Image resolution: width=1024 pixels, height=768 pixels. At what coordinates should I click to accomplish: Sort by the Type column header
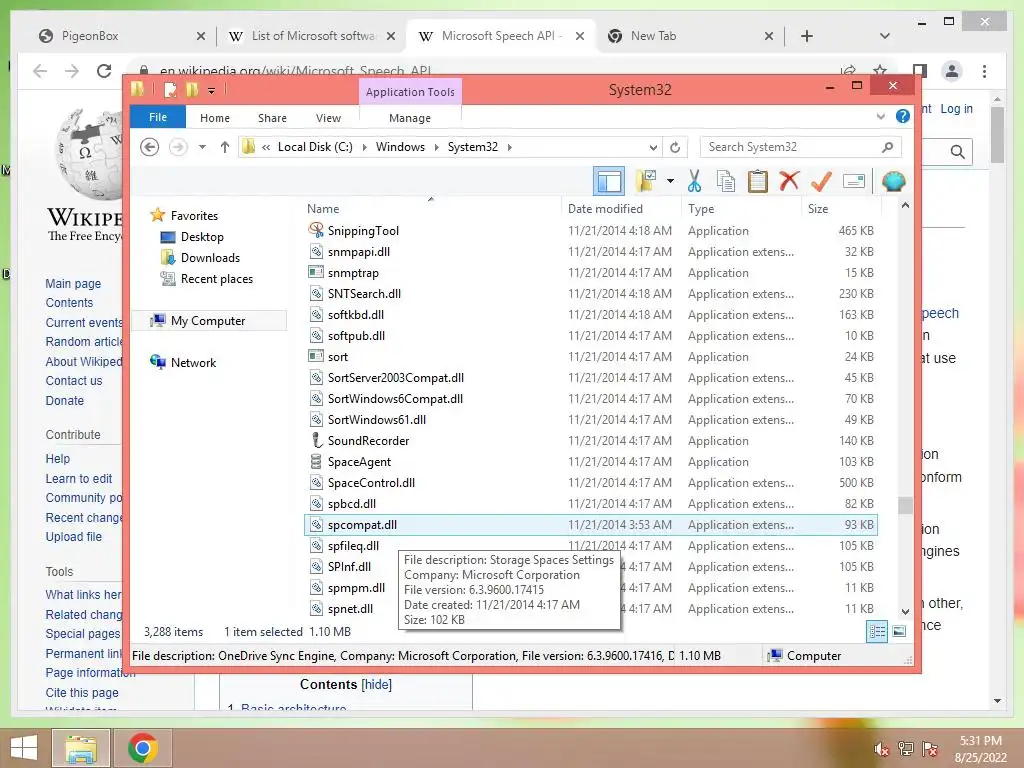701,209
